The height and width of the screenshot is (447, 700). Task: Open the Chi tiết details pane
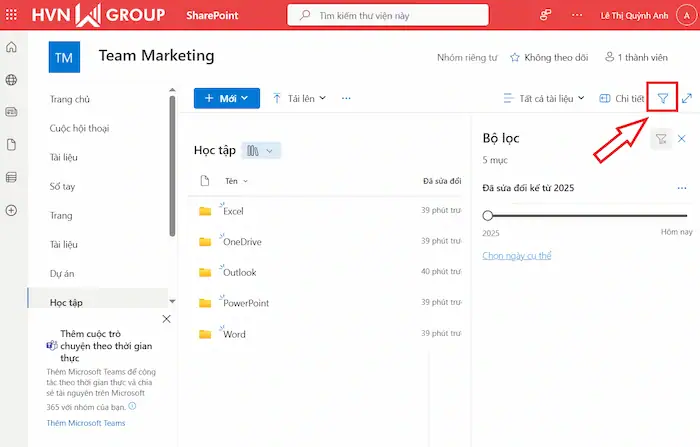(622, 98)
